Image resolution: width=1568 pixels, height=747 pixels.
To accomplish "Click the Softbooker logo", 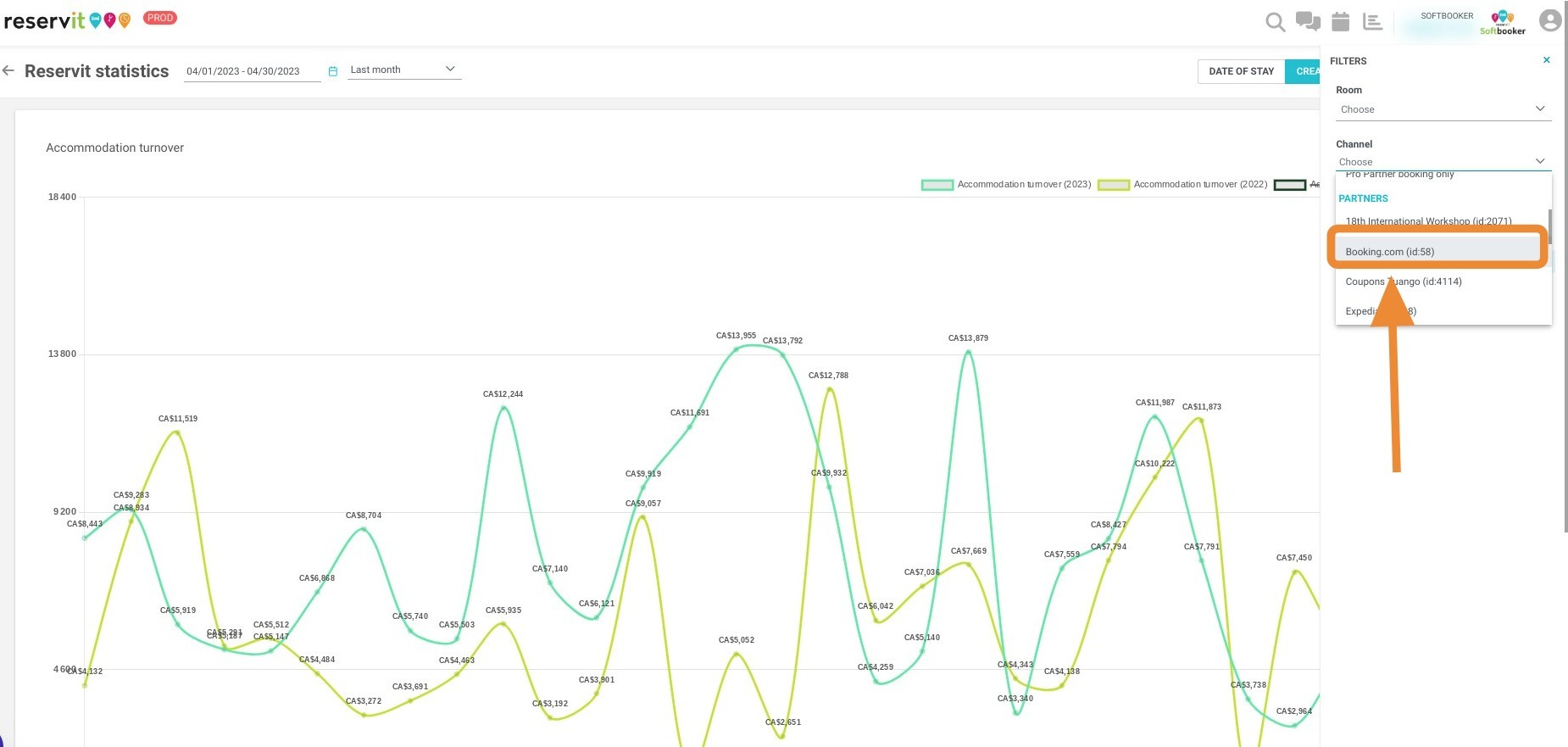I will 1503,22.
